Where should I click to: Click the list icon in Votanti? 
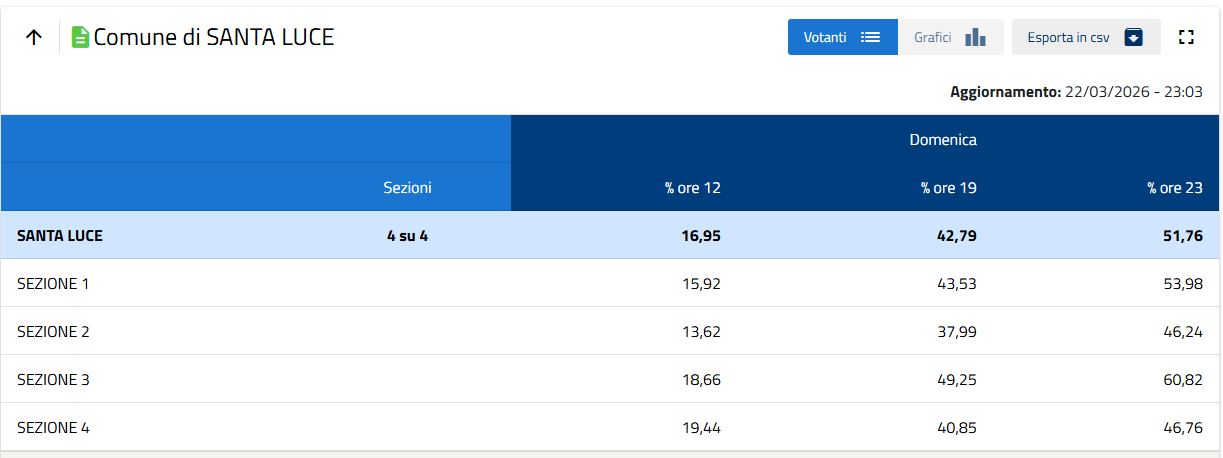coord(870,38)
